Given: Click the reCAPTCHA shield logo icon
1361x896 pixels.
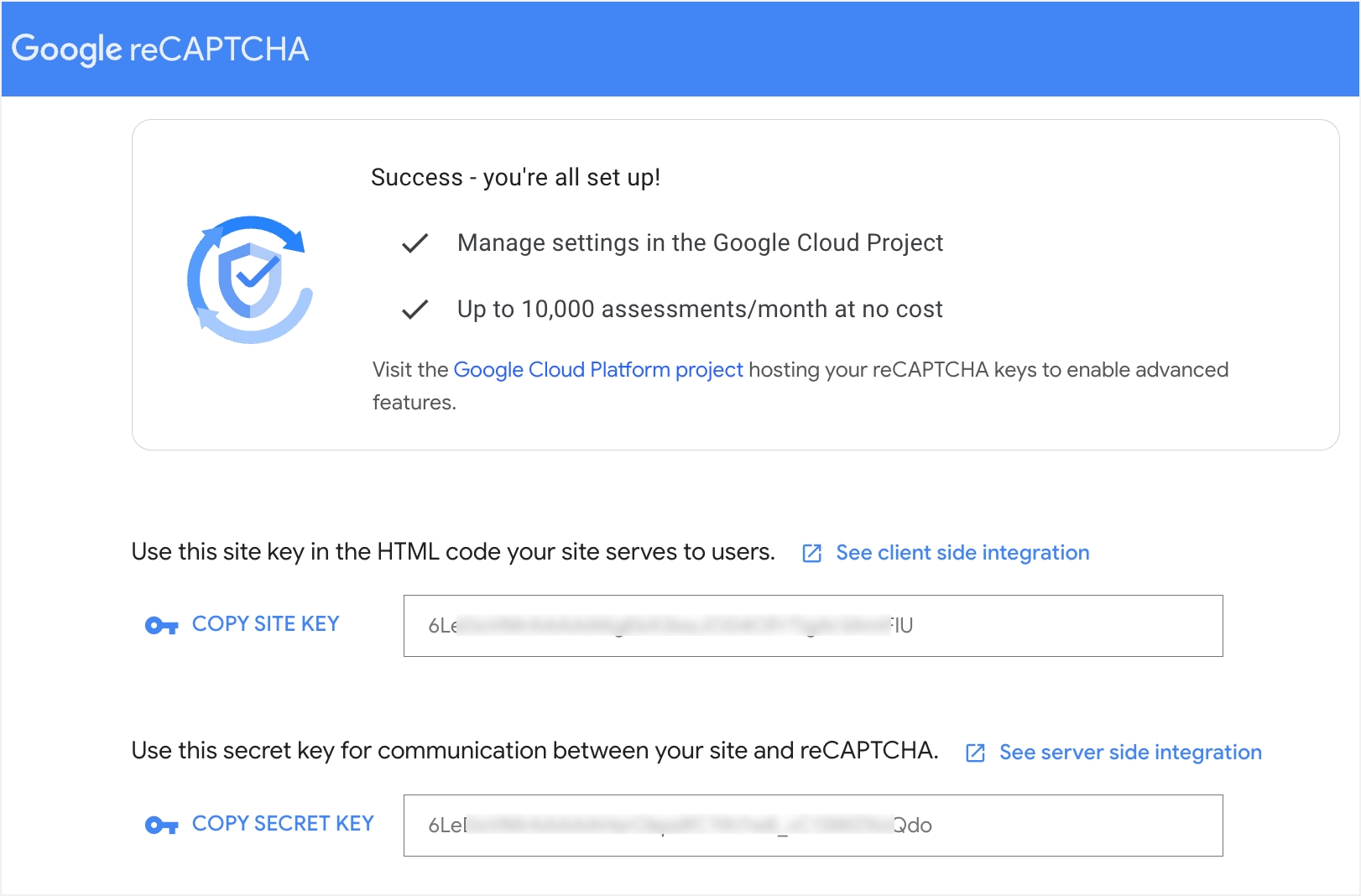Looking at the screenshot, I should point(250,279).
